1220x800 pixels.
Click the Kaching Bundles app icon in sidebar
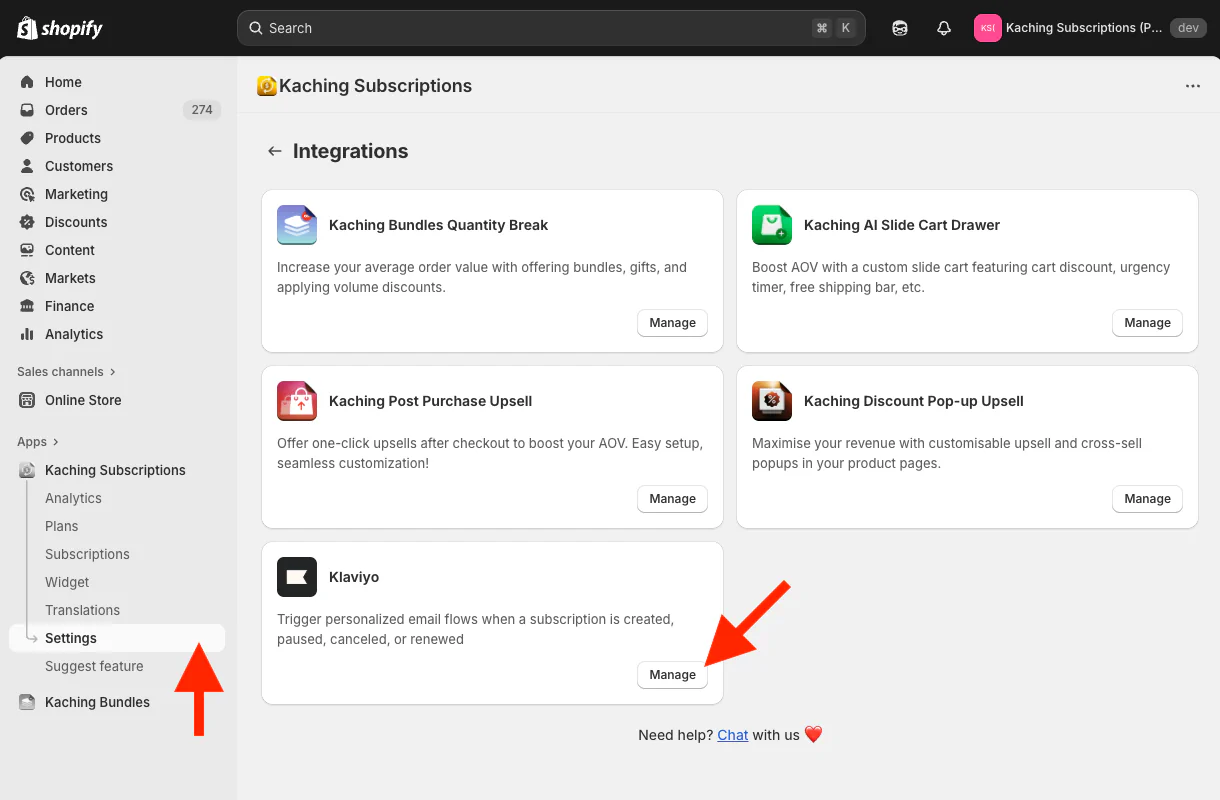[27, 702]
